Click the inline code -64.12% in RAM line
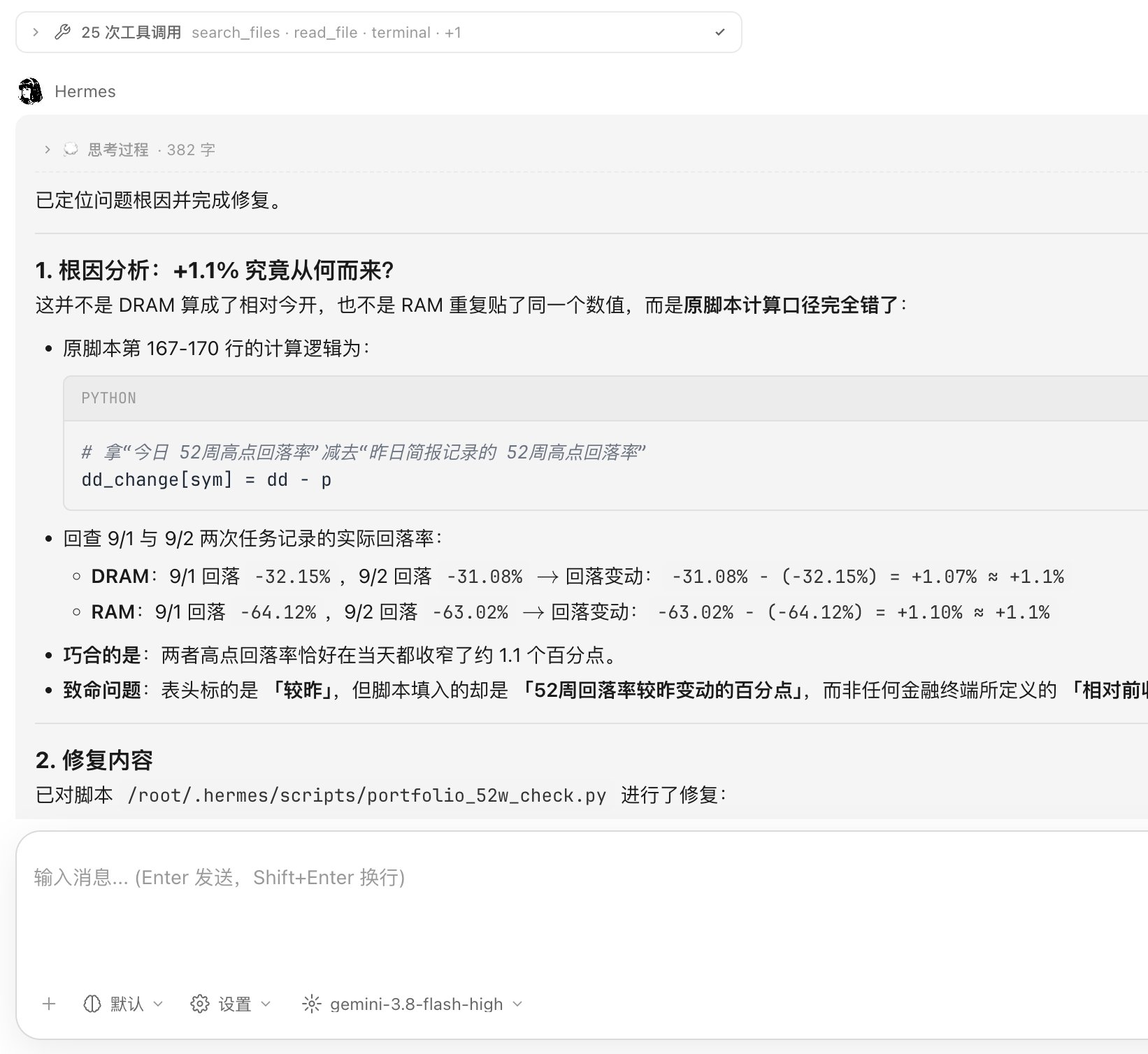The height and width of the screenshot is (1054, 1148). tap(278, 612)
